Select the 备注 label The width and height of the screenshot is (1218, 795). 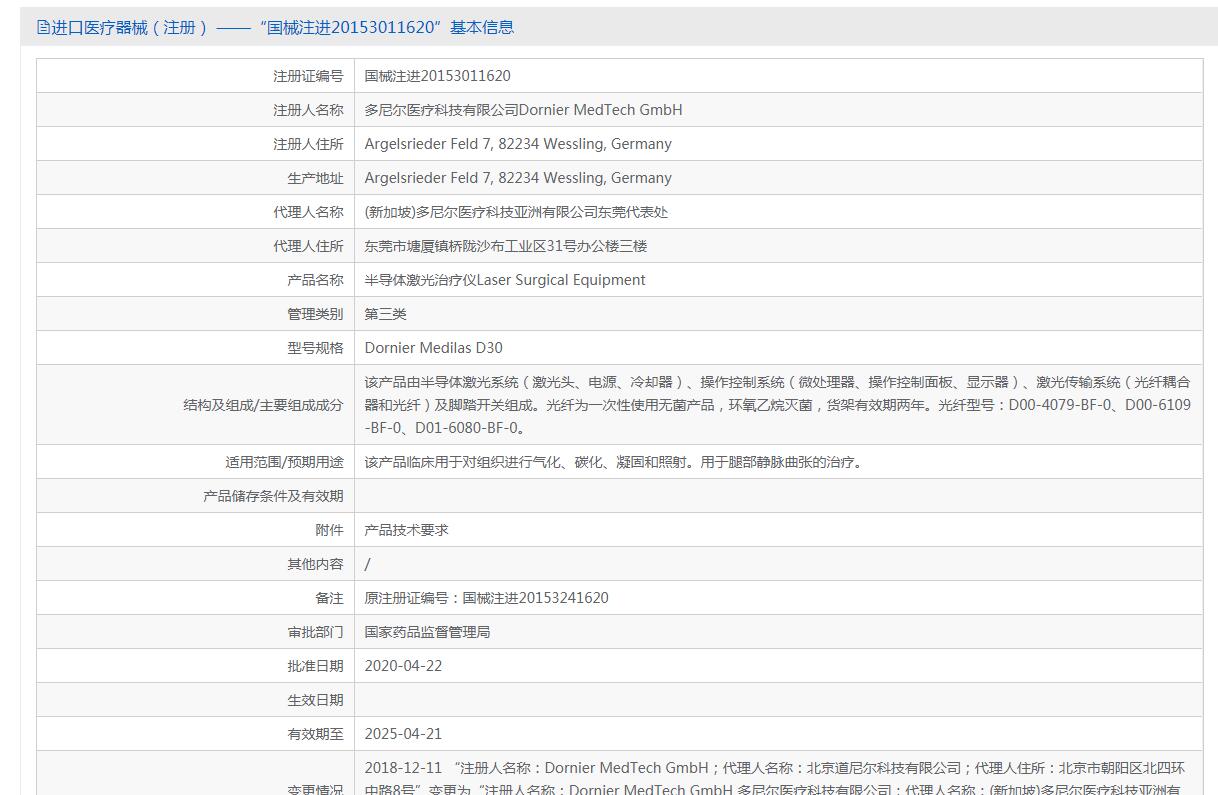(x=329, y=598)
